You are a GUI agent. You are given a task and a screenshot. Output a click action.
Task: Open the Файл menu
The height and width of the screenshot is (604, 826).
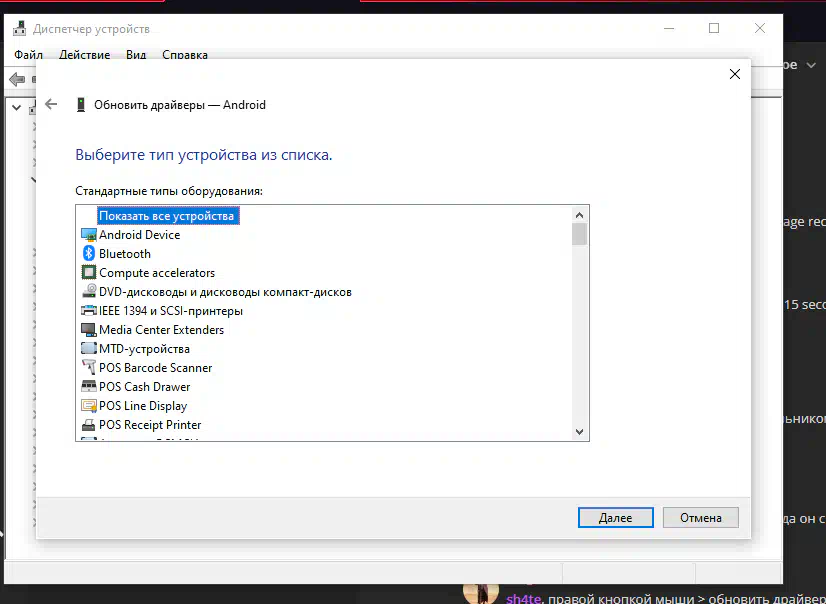pos(29,55)
